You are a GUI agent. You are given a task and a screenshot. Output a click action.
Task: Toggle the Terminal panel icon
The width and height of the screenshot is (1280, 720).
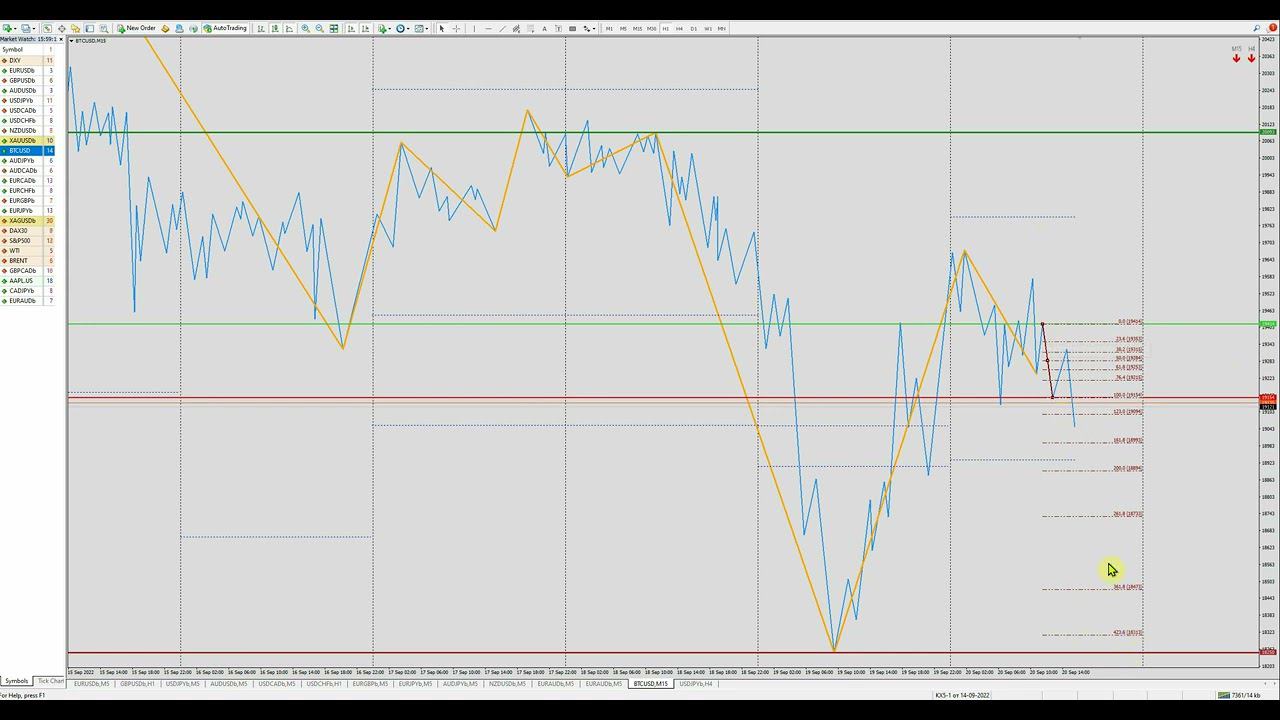coord(89,28)
